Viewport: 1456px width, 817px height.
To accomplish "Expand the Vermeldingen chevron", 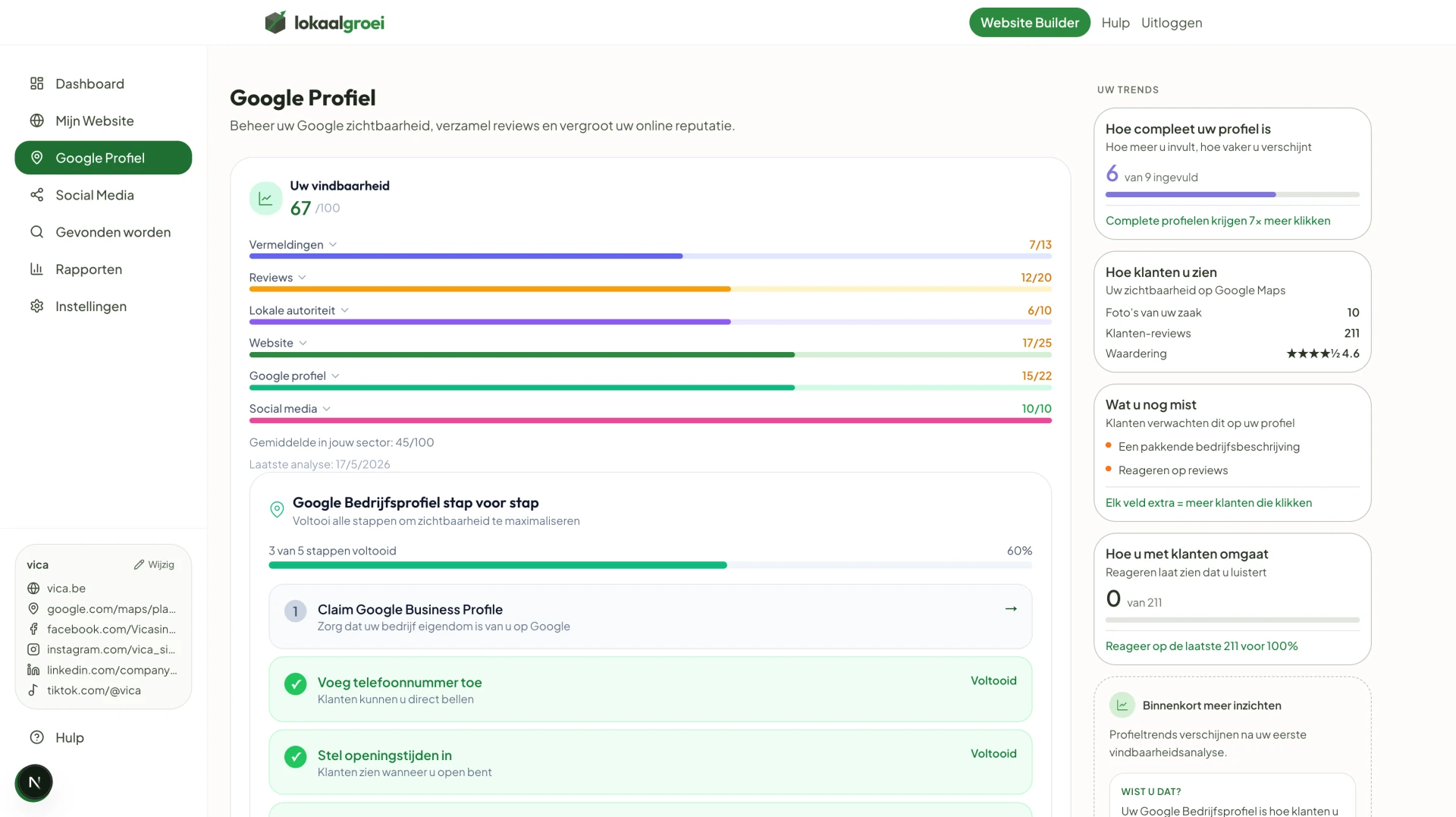I will (x=333, y=245).
